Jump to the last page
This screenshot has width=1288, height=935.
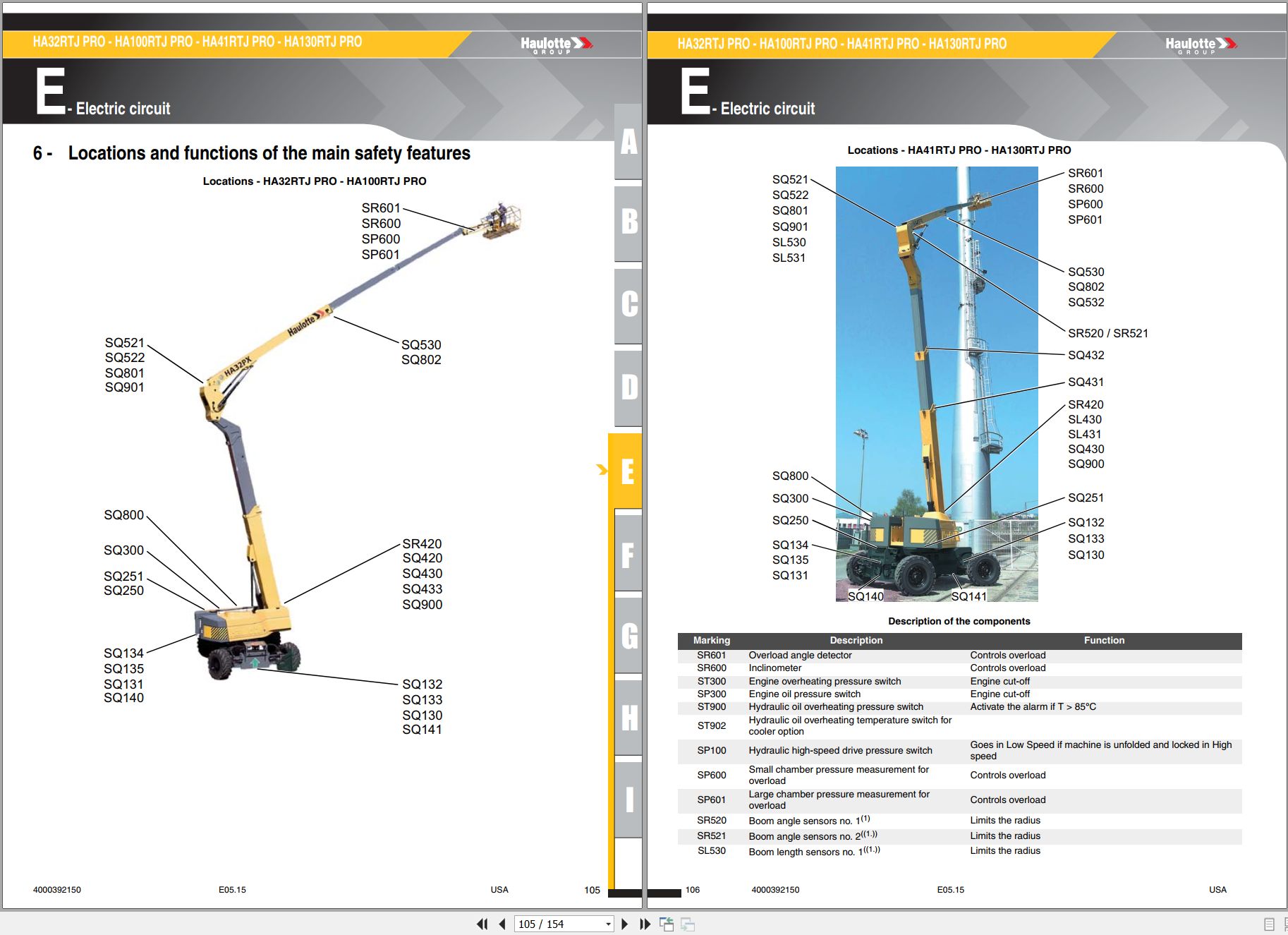point(645,924)
